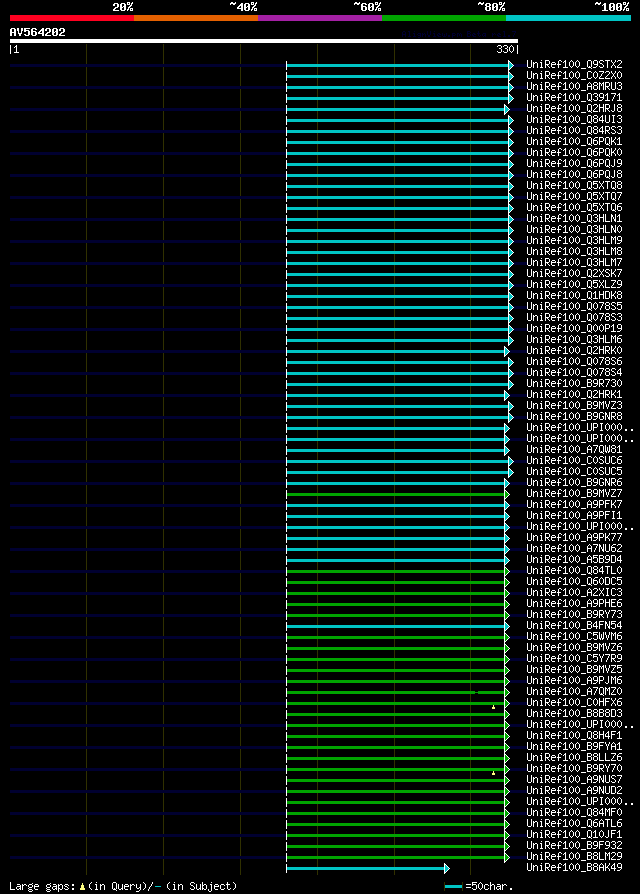Open the UniRef100_Q84UI3 hit label
The width and height of the screenshot is (640, 894).
[574, 120]
